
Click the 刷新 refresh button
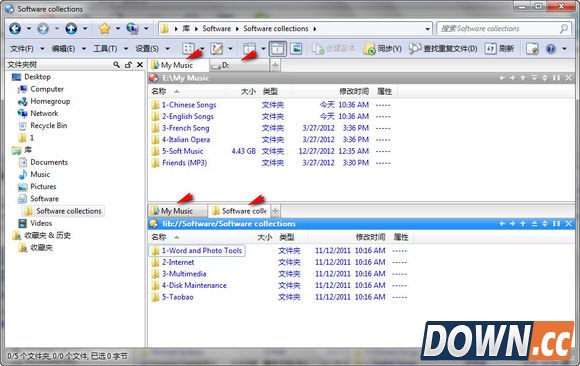pyautogui.click(x=500, y=48)
